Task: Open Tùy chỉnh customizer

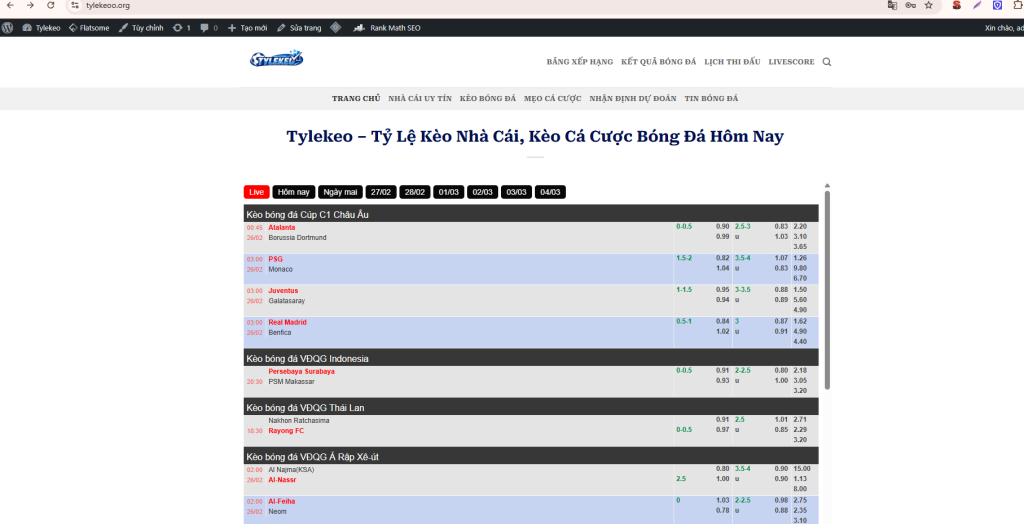Action: tap(141, 28)
